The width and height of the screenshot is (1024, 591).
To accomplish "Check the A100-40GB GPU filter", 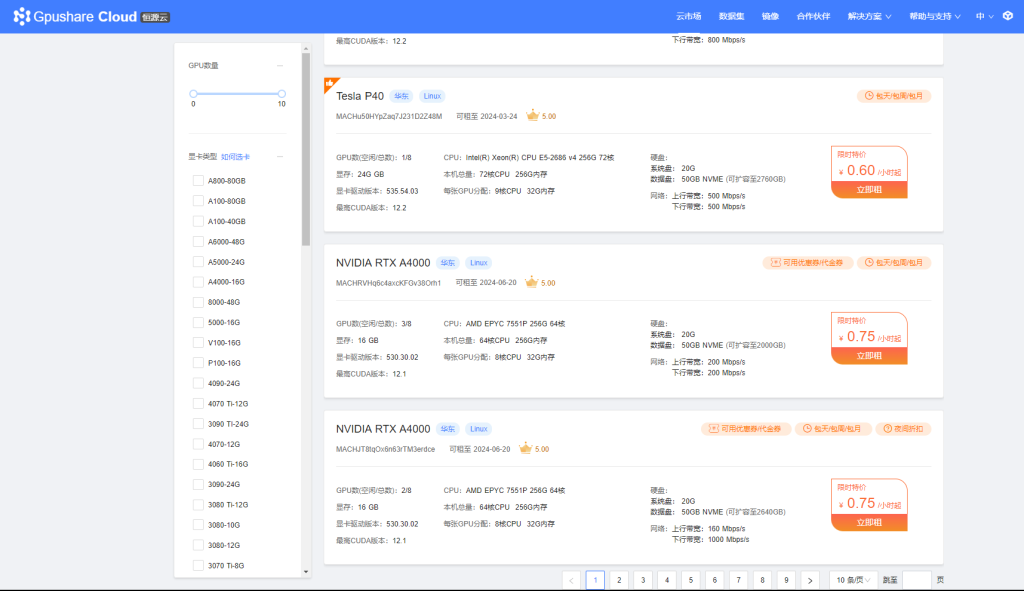I will point(198,221).
